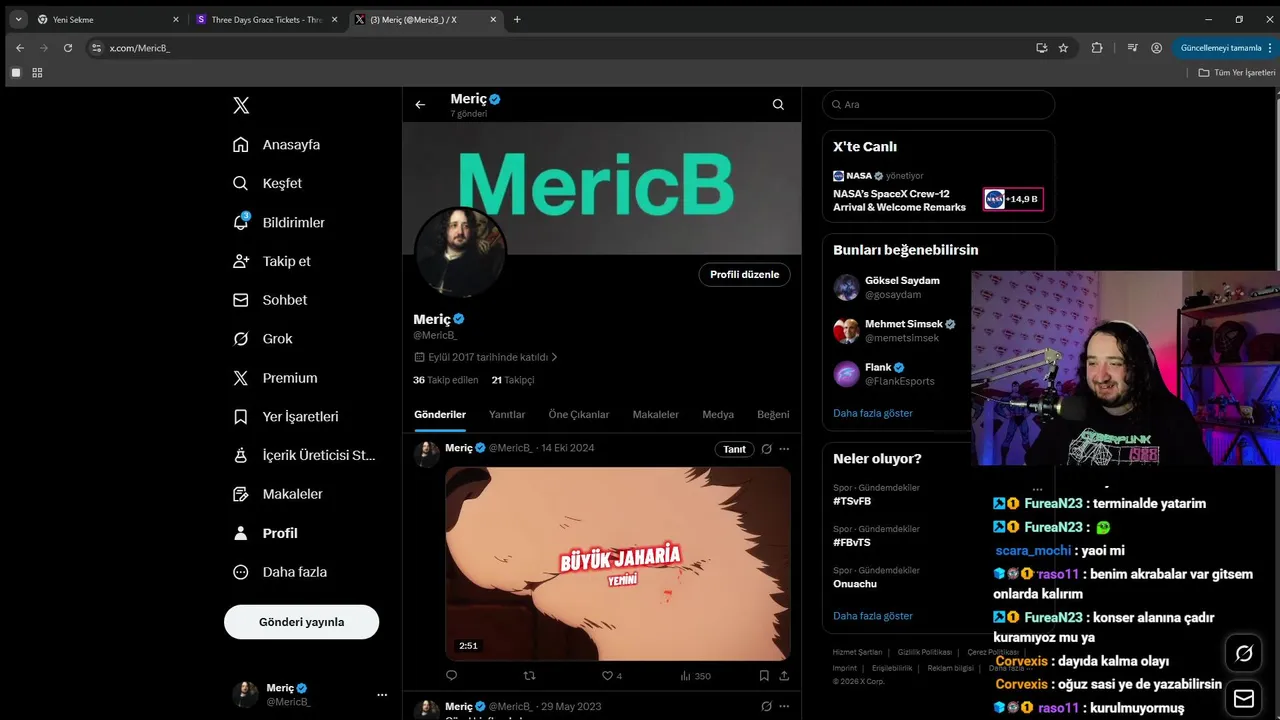Like the video post with 4 likes
Screen dimensions: 1280x720
[611, 676]
